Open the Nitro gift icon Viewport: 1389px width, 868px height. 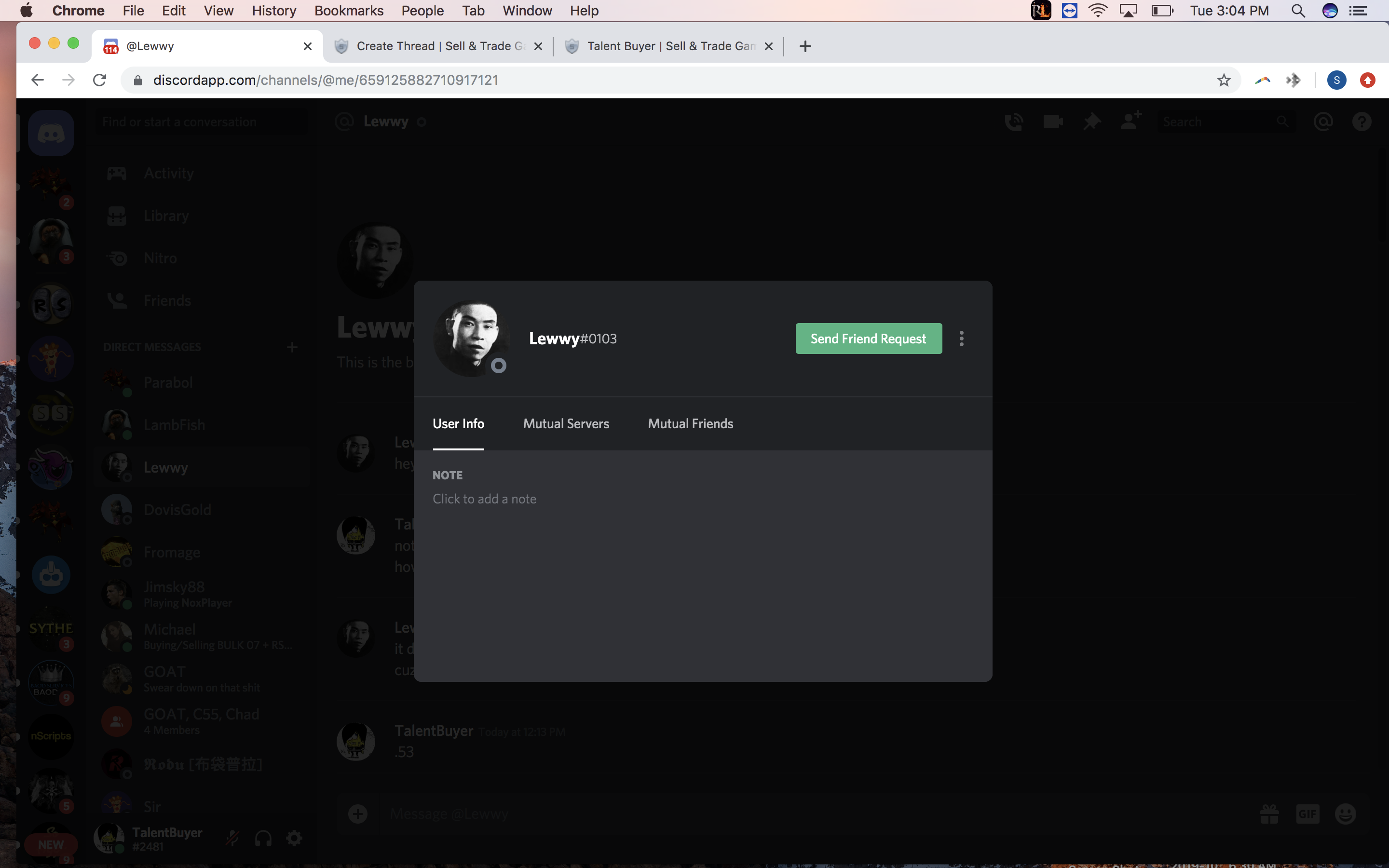[x=1269, y=814]
